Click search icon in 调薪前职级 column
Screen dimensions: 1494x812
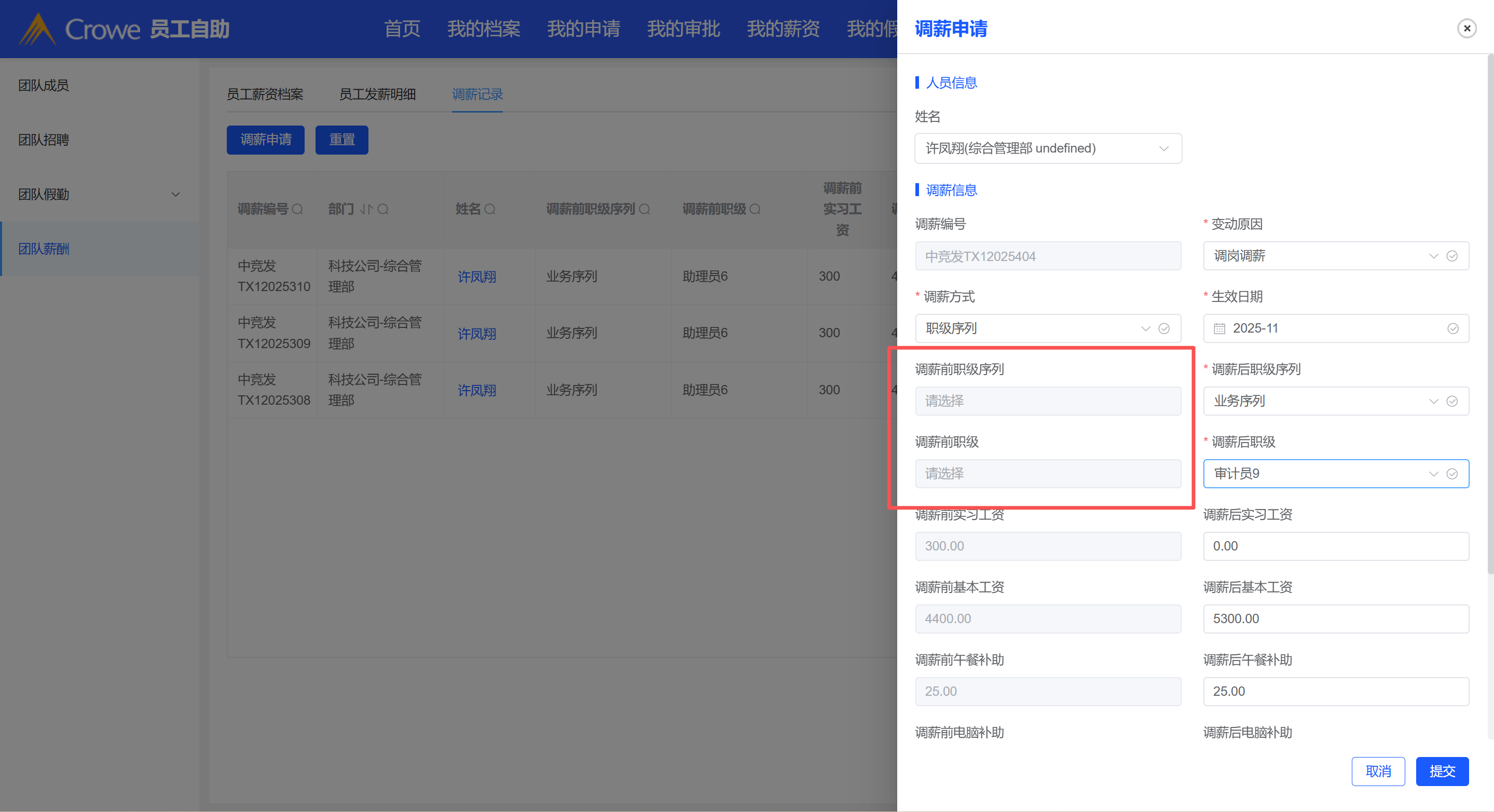coord(755,209)
